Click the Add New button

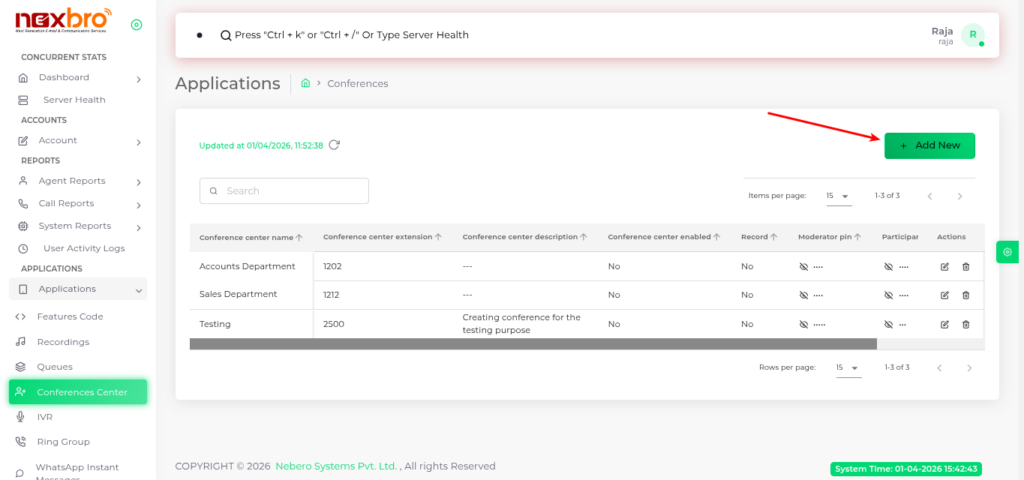[929, 146]
